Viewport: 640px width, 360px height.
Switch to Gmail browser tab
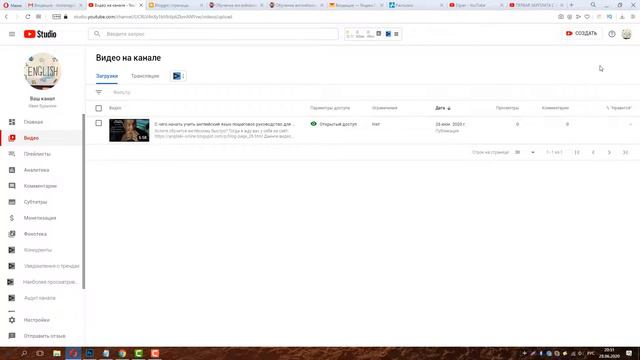pyautogui.click(x=54, y=5)
